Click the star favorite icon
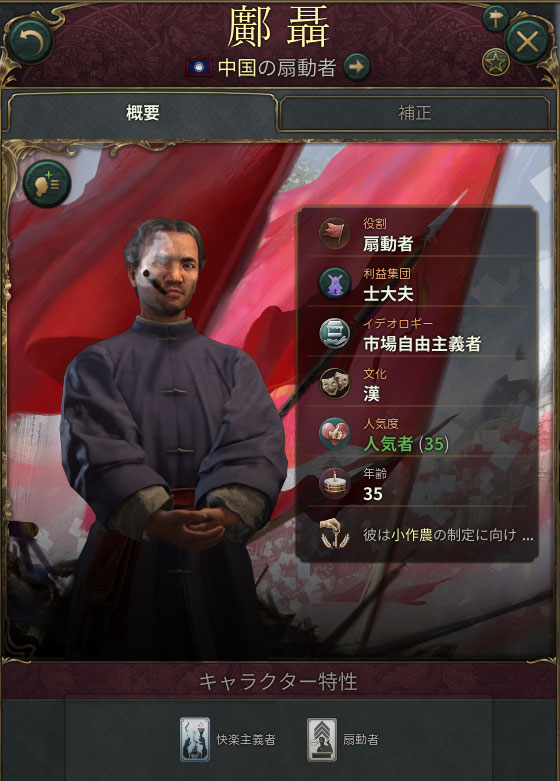Screen dimensions: 560x781 coord(496,62)
